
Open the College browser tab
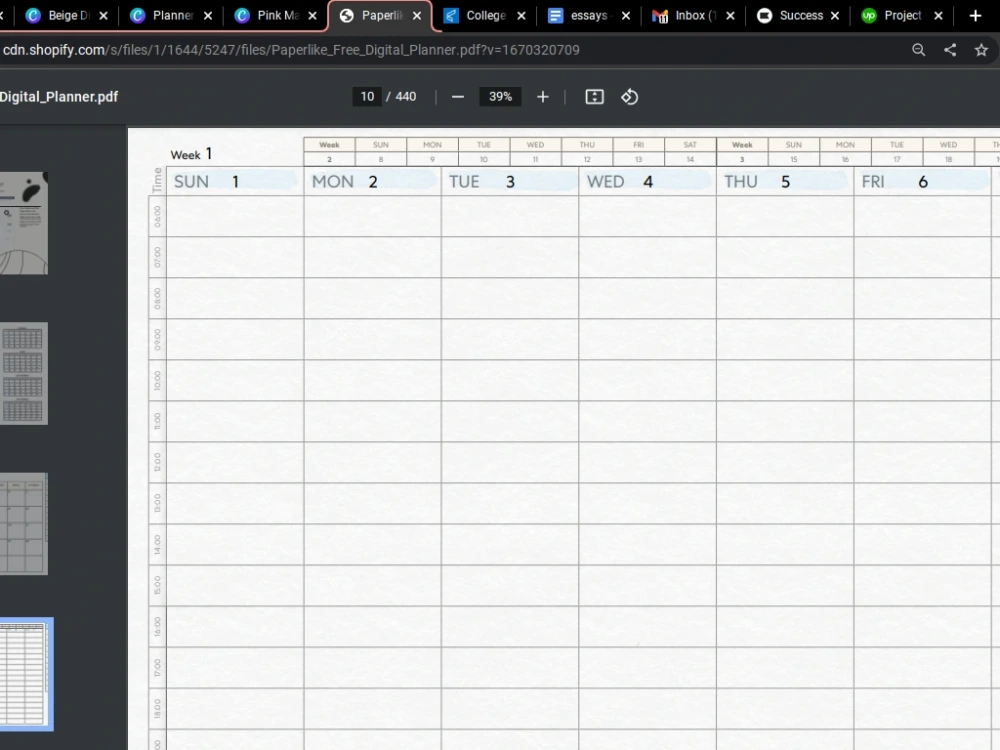pyautogui.click(x=476, y=15)
